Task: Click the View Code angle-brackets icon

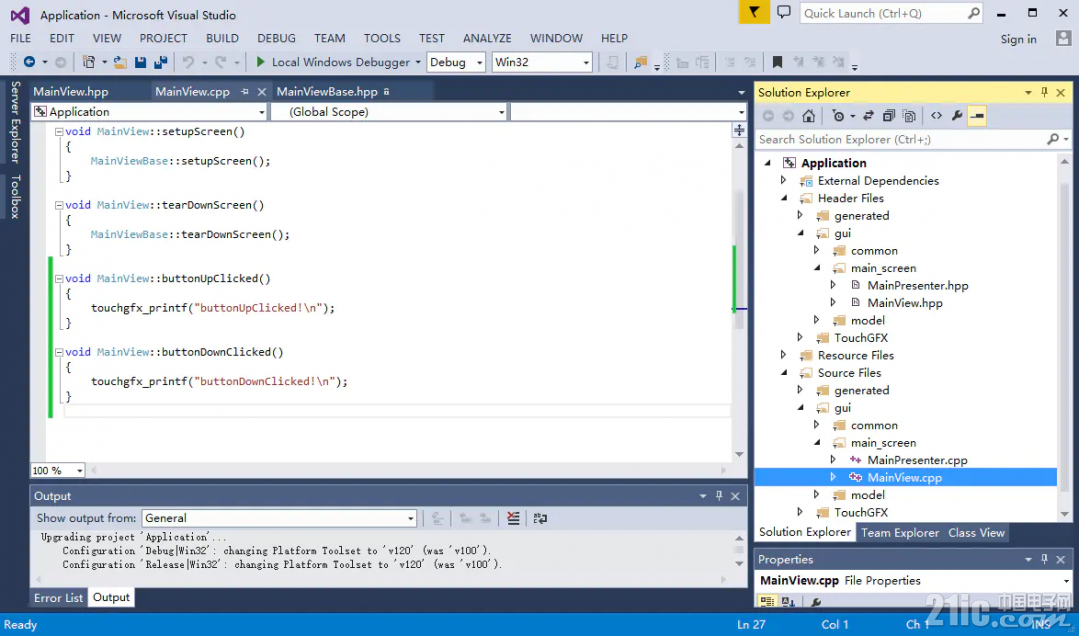Action: click(937, 116)
